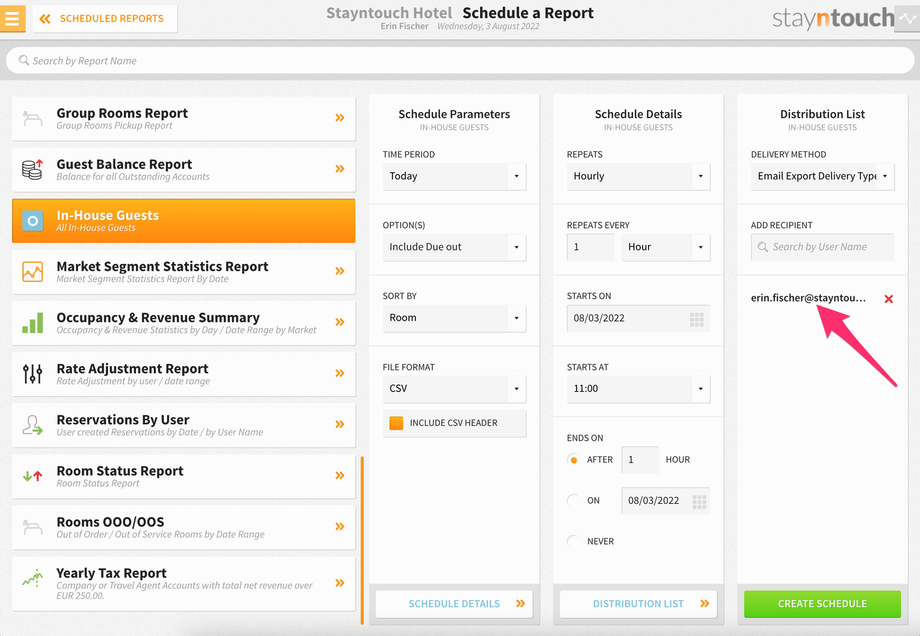Open the File Format dropdown showing CSV
920x636 pixels.
coord(454,388)
